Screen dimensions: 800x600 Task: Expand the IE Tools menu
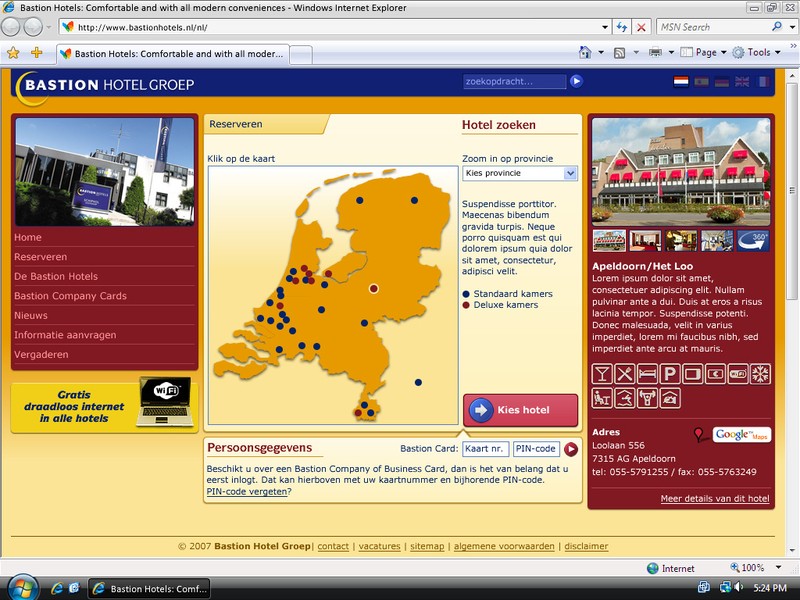[757, 52]
